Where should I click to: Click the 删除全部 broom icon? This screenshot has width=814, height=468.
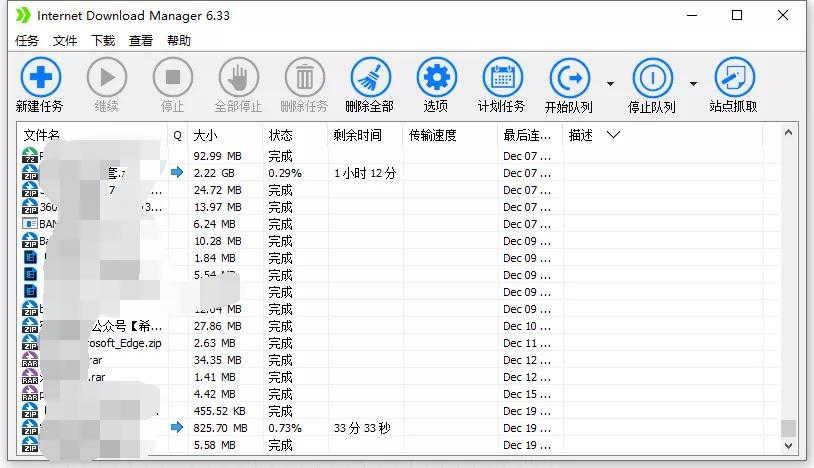click(x=370, y=77)
